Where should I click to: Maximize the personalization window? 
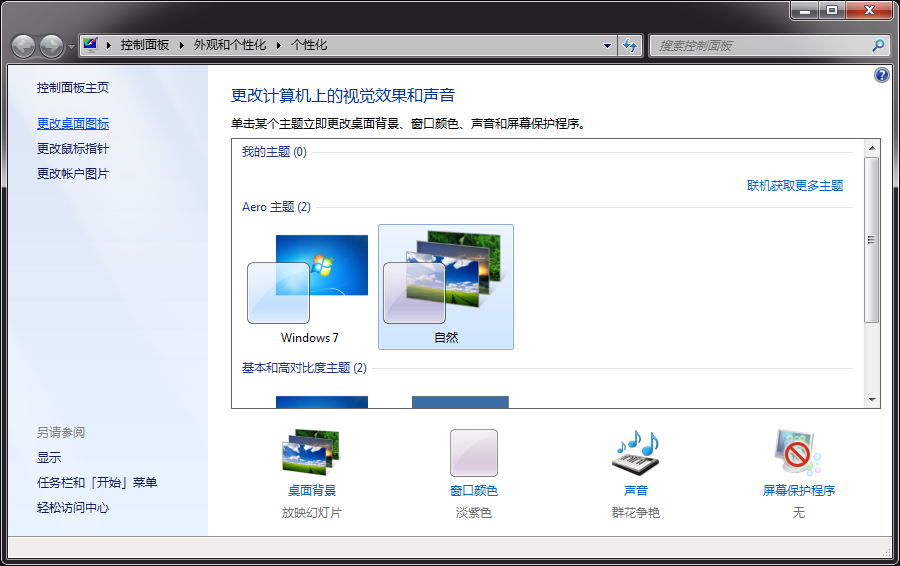(x=832, y=10)
